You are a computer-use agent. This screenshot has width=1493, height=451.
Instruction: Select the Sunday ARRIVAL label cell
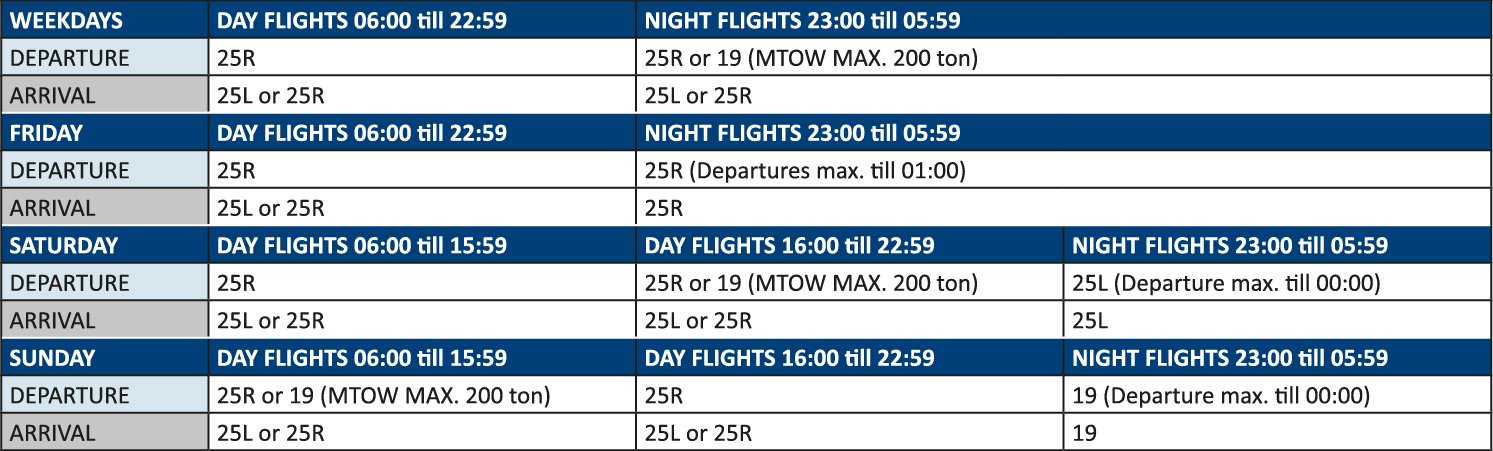point(105,433)
